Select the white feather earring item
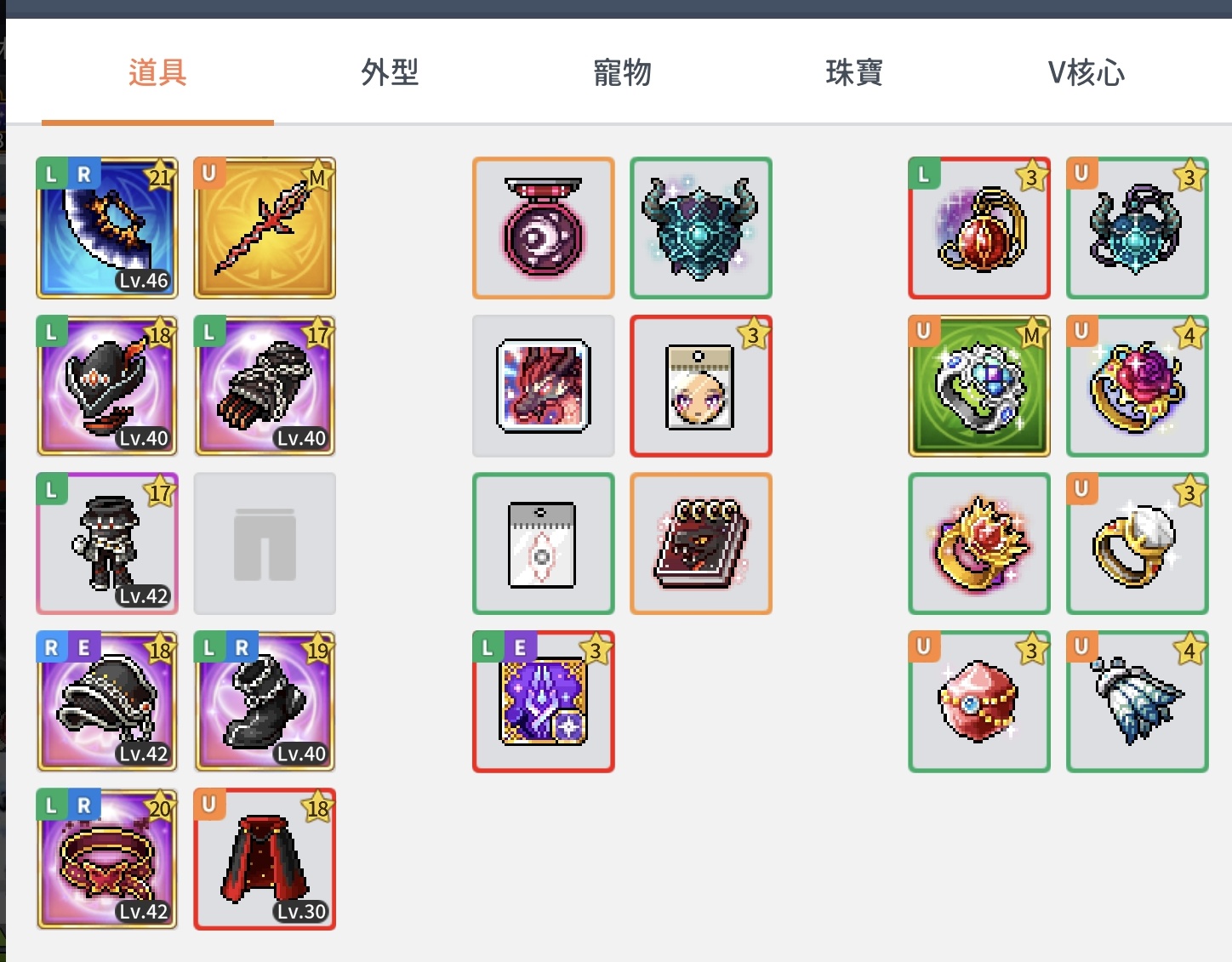Screen dimensions: 1232x962 point(1138,701)
